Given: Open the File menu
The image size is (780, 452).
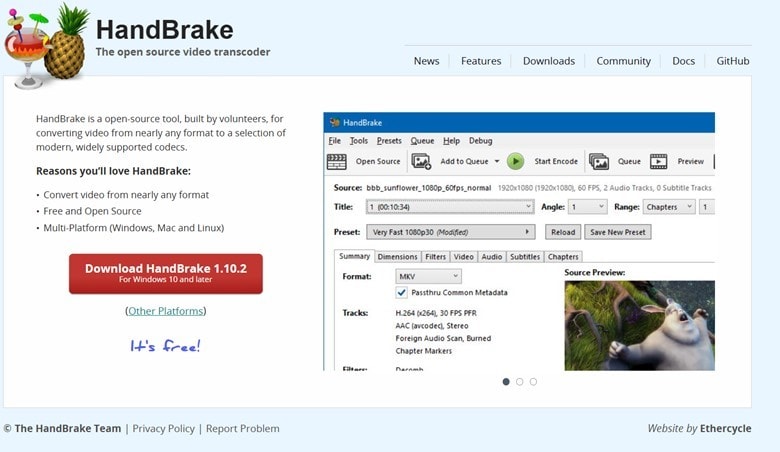Looking at the screenshot, I should 335,141.
